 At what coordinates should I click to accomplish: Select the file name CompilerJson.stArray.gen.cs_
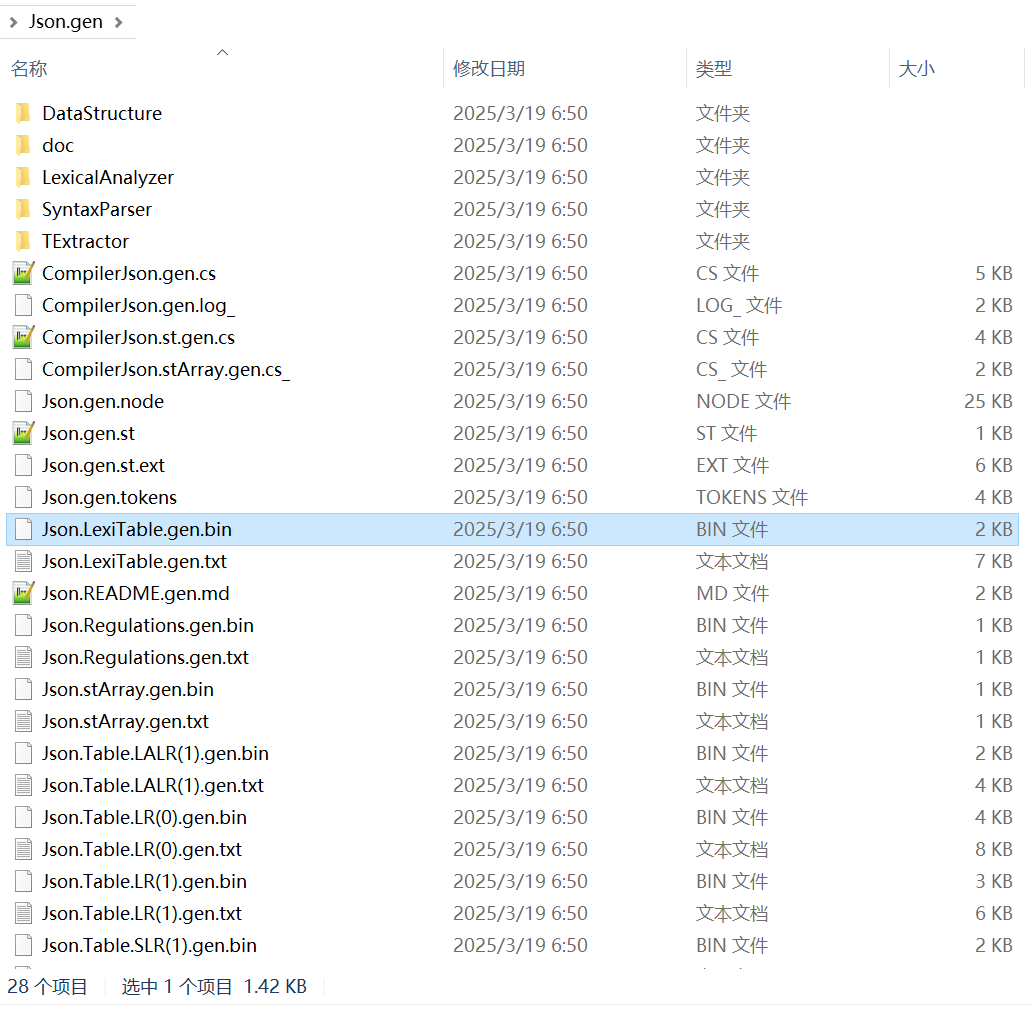[166, 370]
